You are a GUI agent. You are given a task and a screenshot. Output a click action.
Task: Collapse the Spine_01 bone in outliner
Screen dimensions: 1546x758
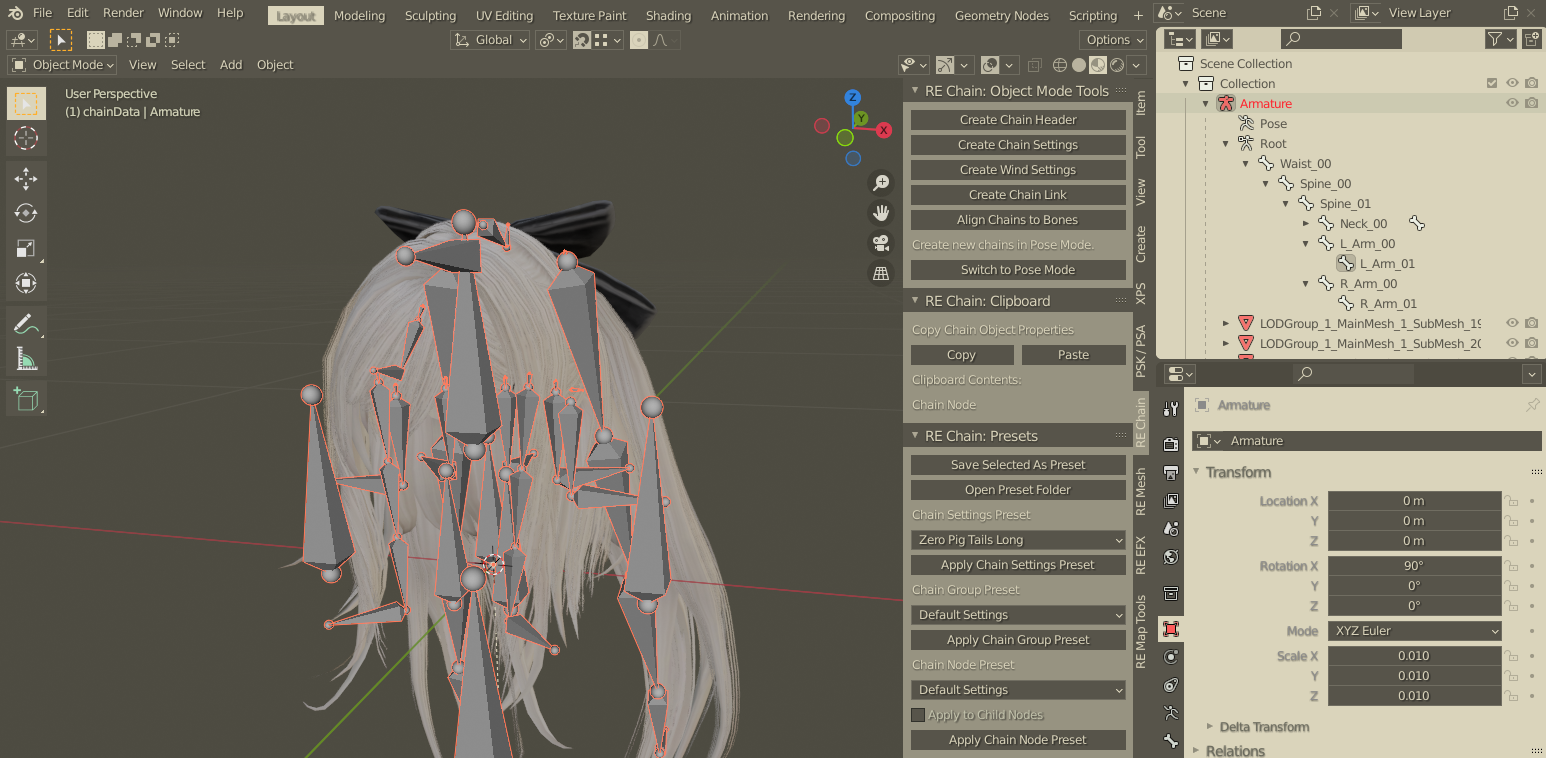[x=1287, y=203]
